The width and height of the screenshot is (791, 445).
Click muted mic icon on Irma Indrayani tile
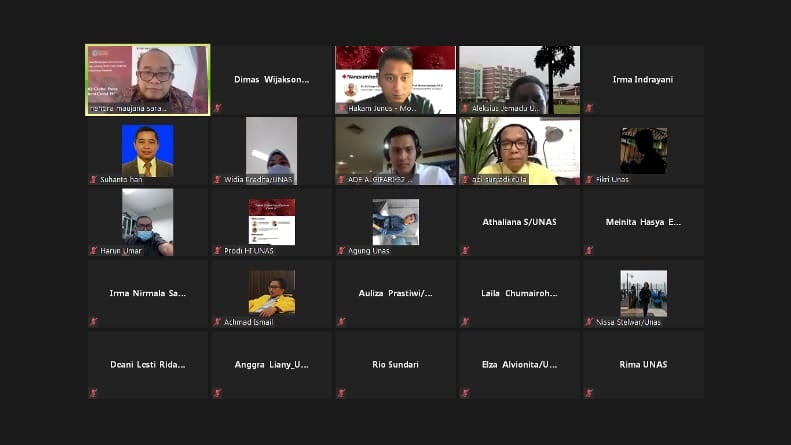[x=589, y=108]
